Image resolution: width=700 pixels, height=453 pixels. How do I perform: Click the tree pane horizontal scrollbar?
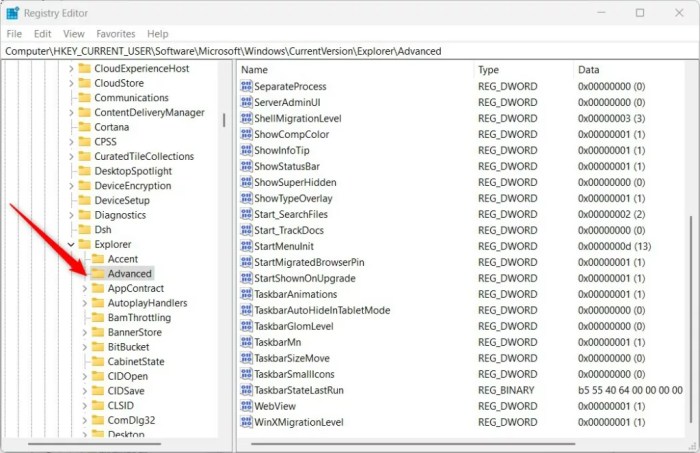tap(94, 444)
